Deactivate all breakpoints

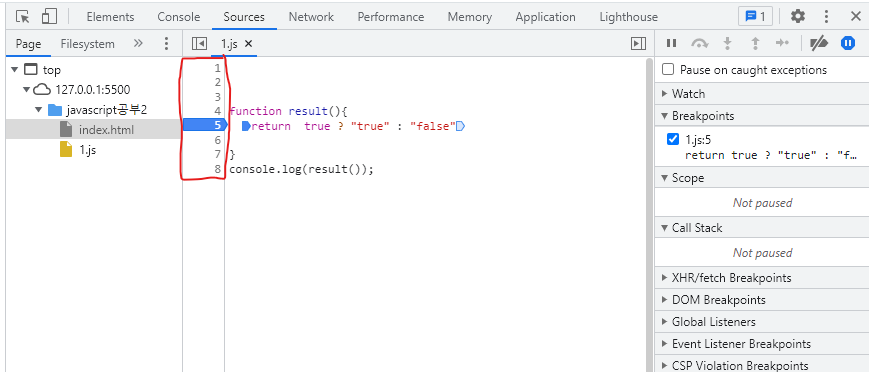coord(819,43)
